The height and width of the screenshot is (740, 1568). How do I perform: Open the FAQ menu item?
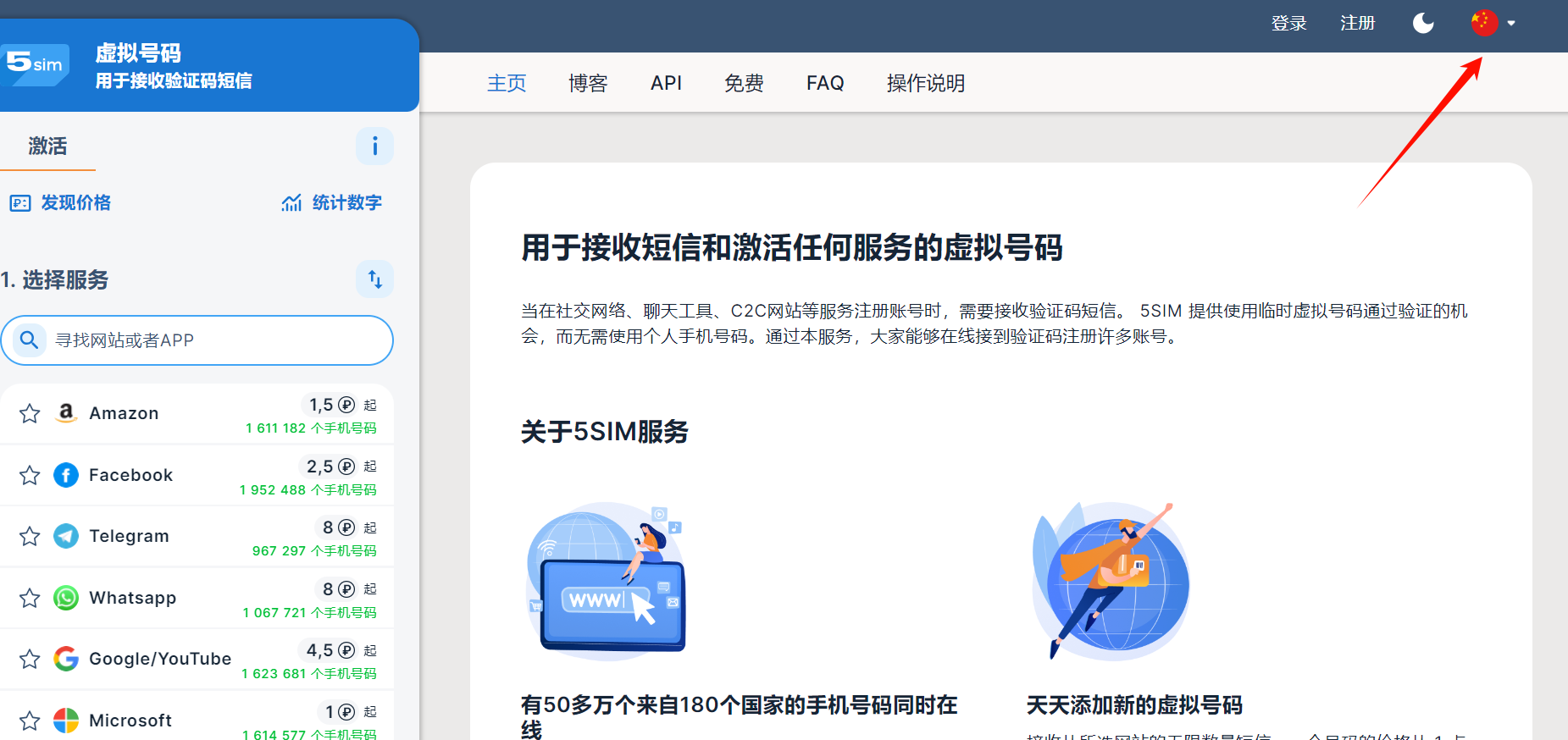tap(825, 83)
